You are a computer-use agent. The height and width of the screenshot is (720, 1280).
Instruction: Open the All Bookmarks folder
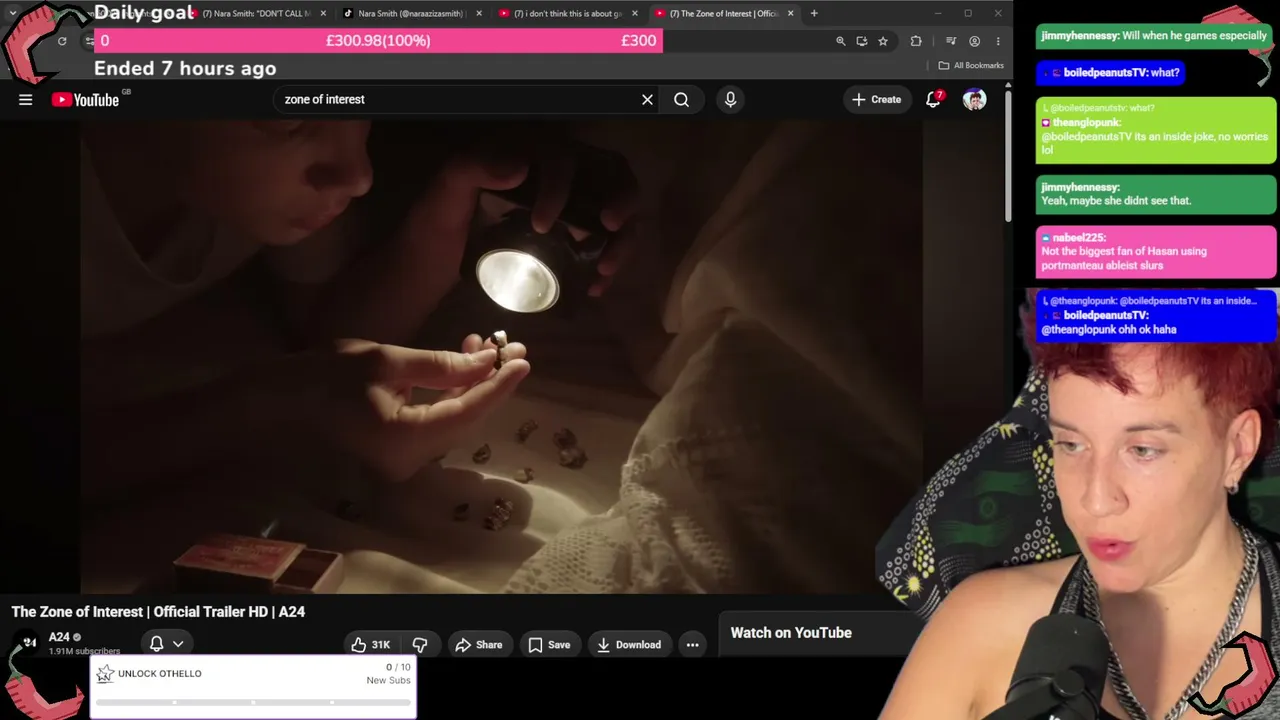click(x=971, y=65)
